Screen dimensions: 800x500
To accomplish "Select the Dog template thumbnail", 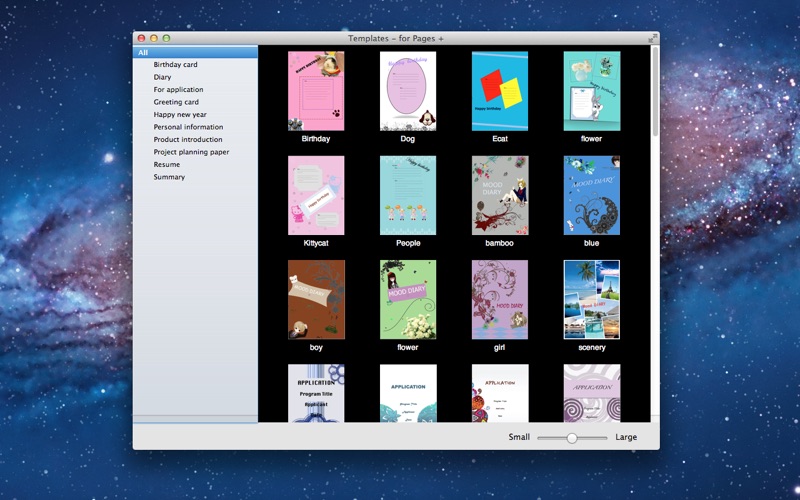I will [408, 91].
